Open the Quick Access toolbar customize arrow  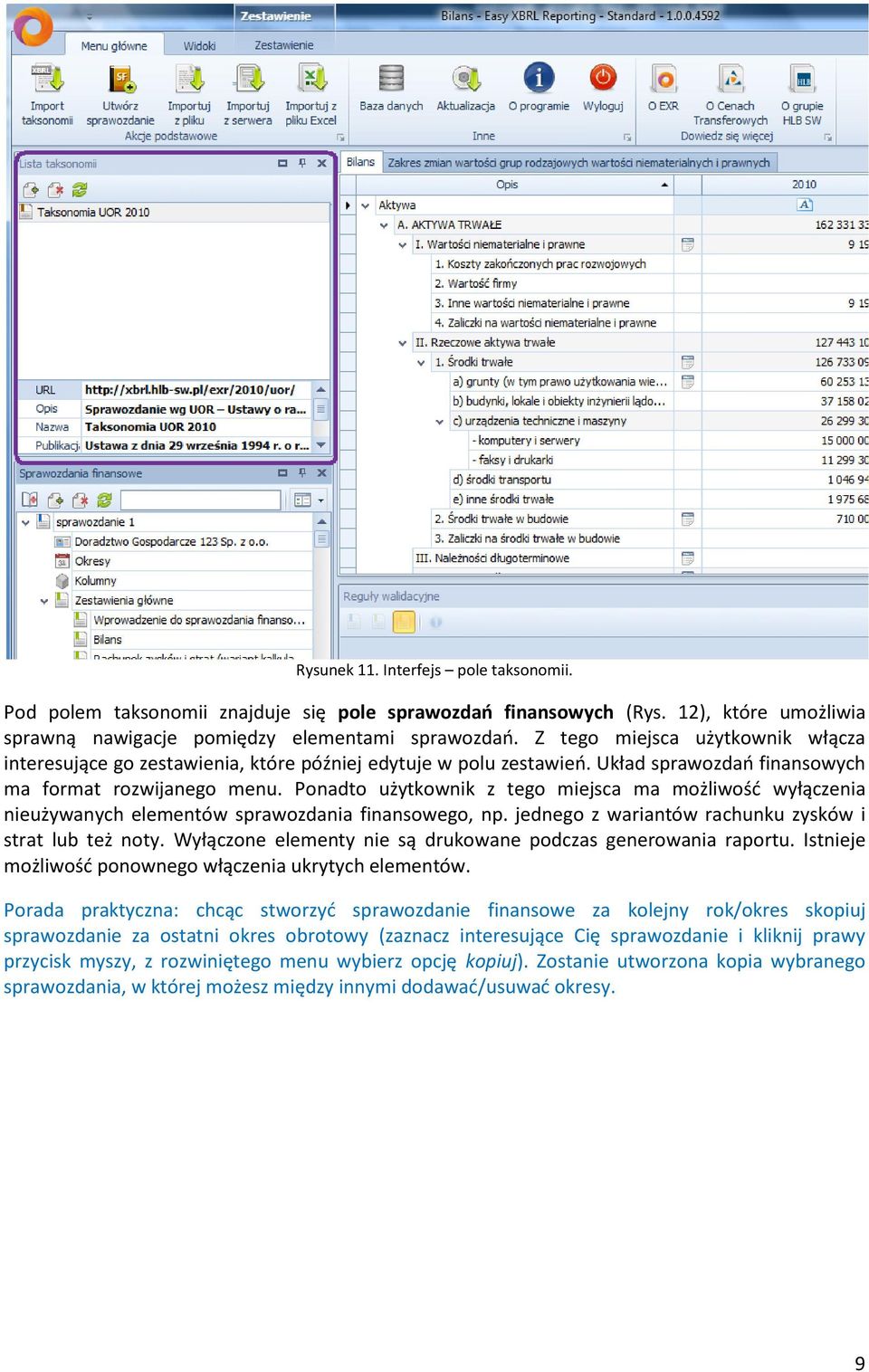[x=90, y=17]
